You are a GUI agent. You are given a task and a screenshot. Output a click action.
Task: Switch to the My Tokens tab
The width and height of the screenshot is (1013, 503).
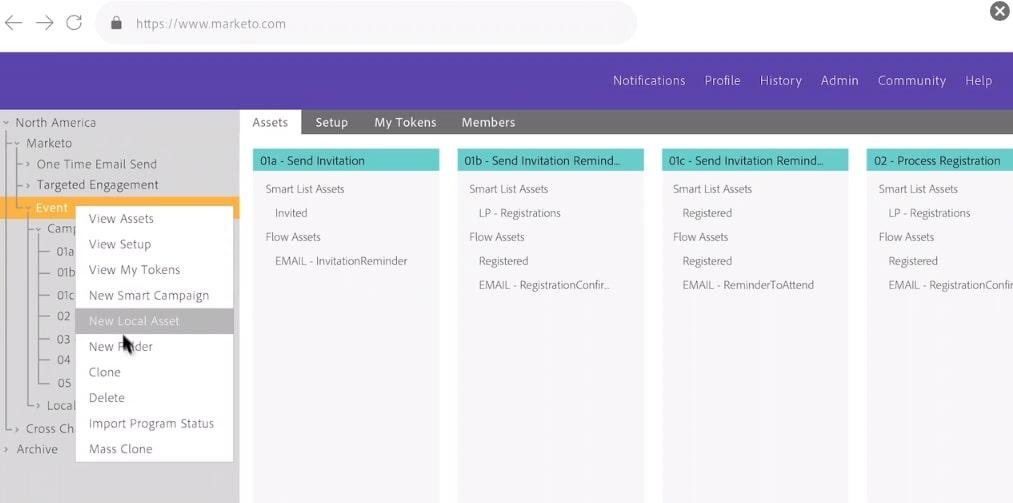pyautogui.click(x=405, y=122)
